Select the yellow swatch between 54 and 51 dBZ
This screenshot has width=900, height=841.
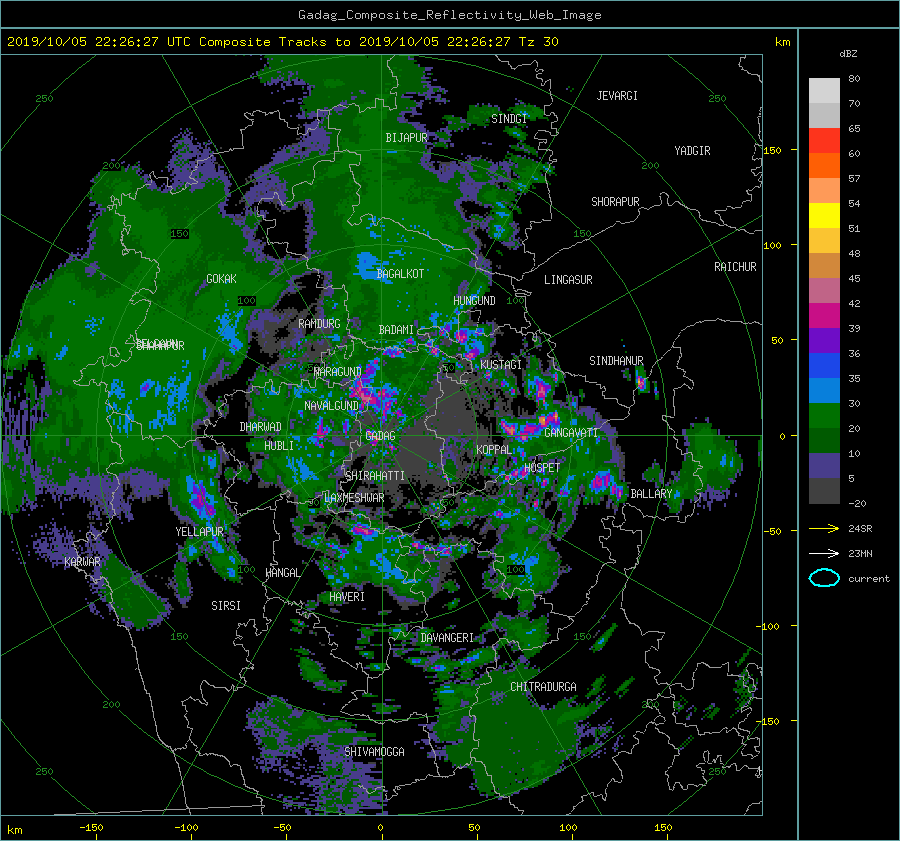point(824,216)
